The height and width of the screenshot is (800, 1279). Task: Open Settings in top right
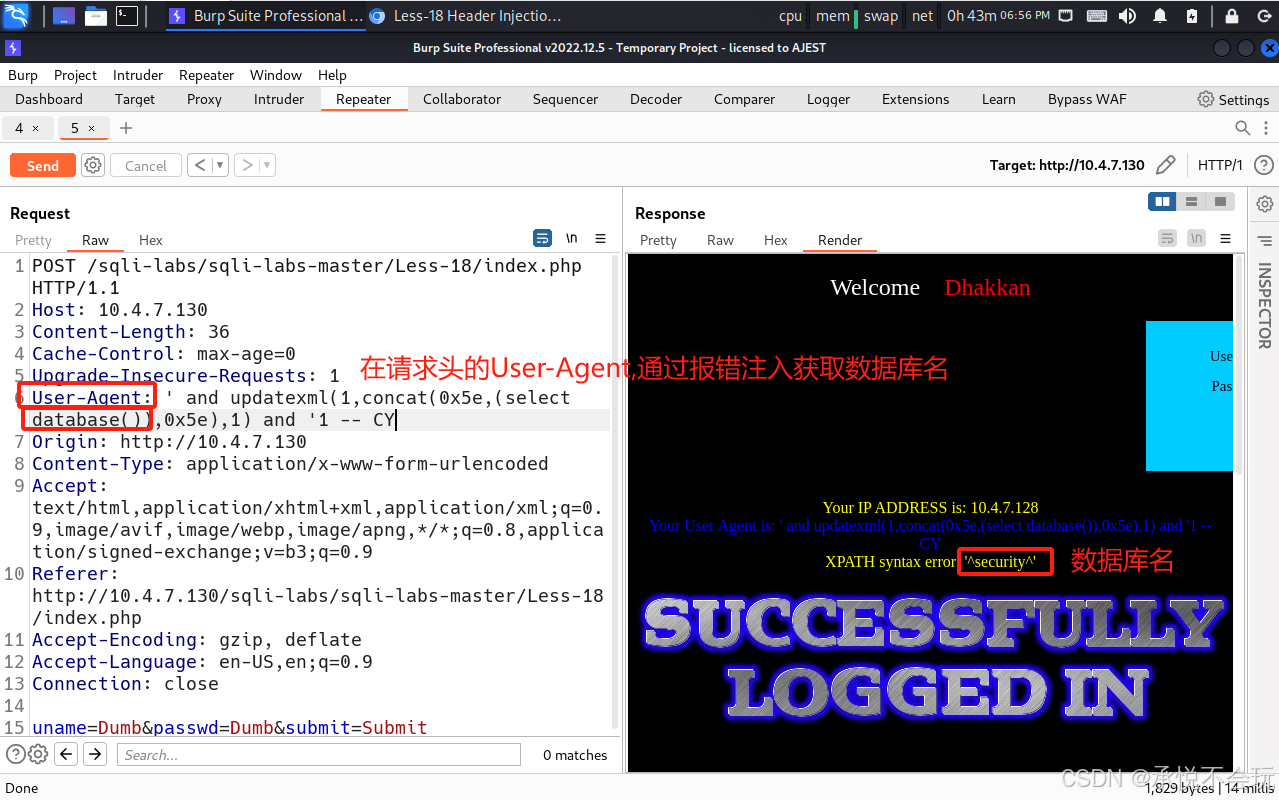(1233, 99)
